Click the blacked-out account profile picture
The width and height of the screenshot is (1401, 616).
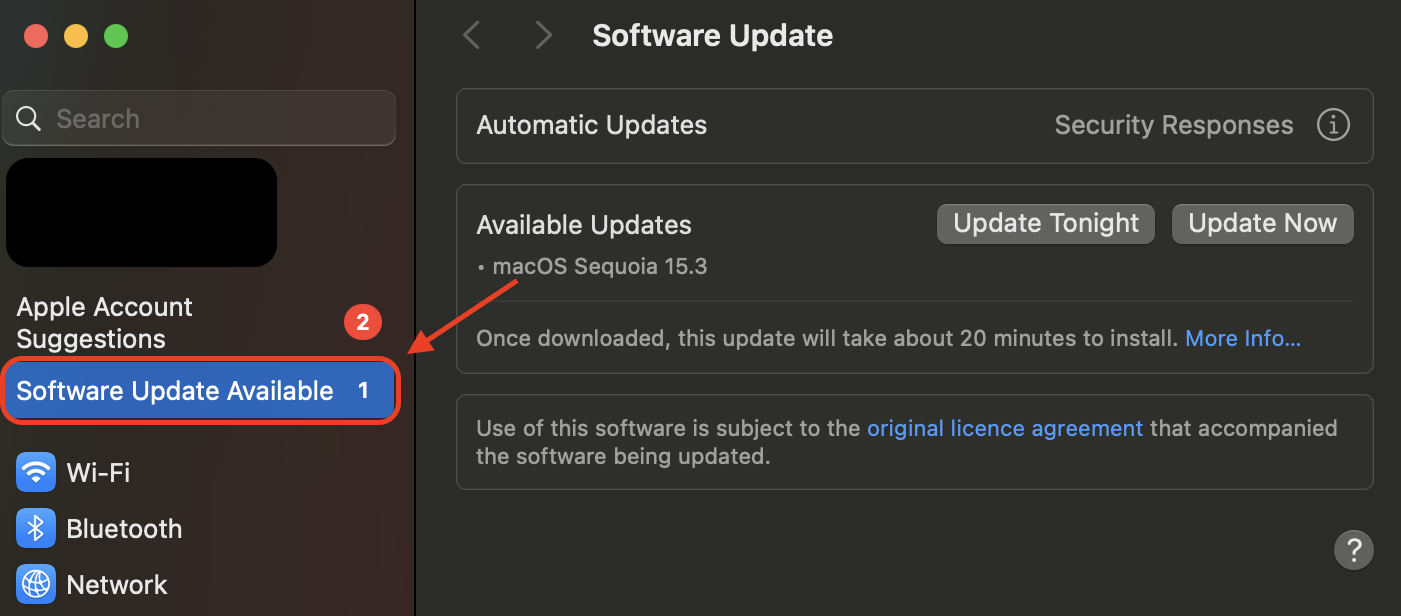[x=141, y=212]
